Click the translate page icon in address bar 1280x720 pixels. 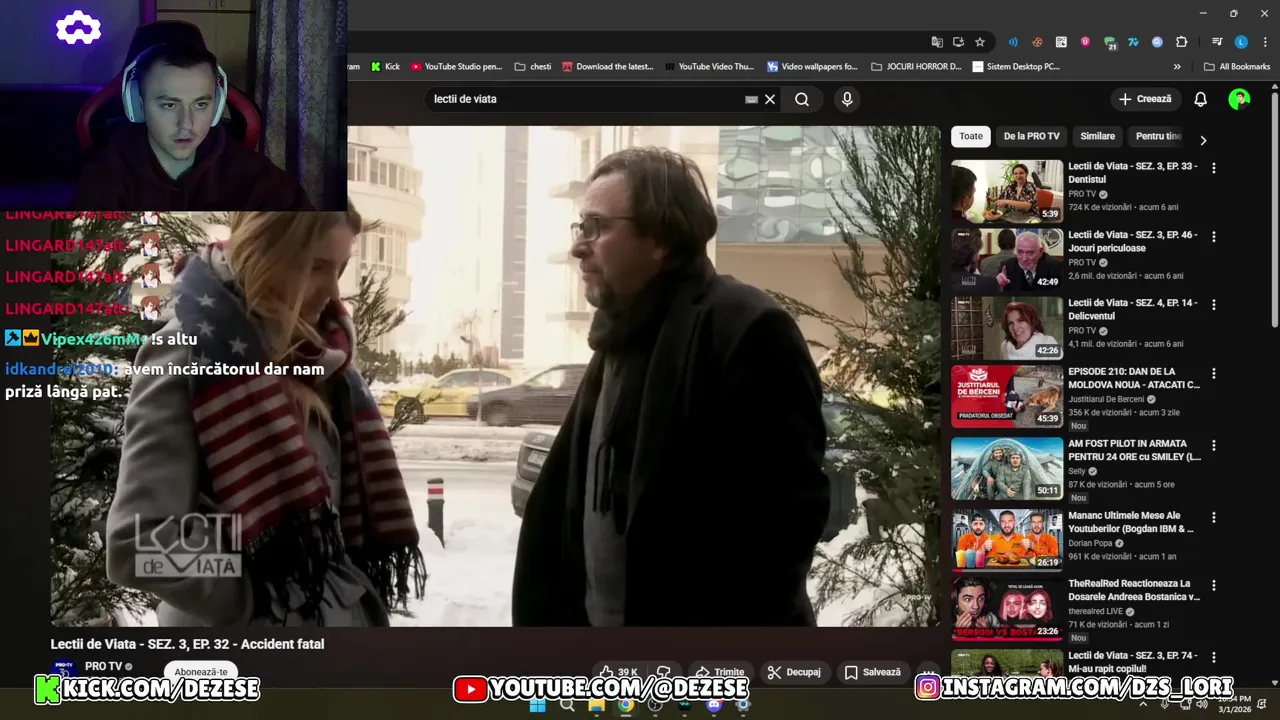coord(937,42)
